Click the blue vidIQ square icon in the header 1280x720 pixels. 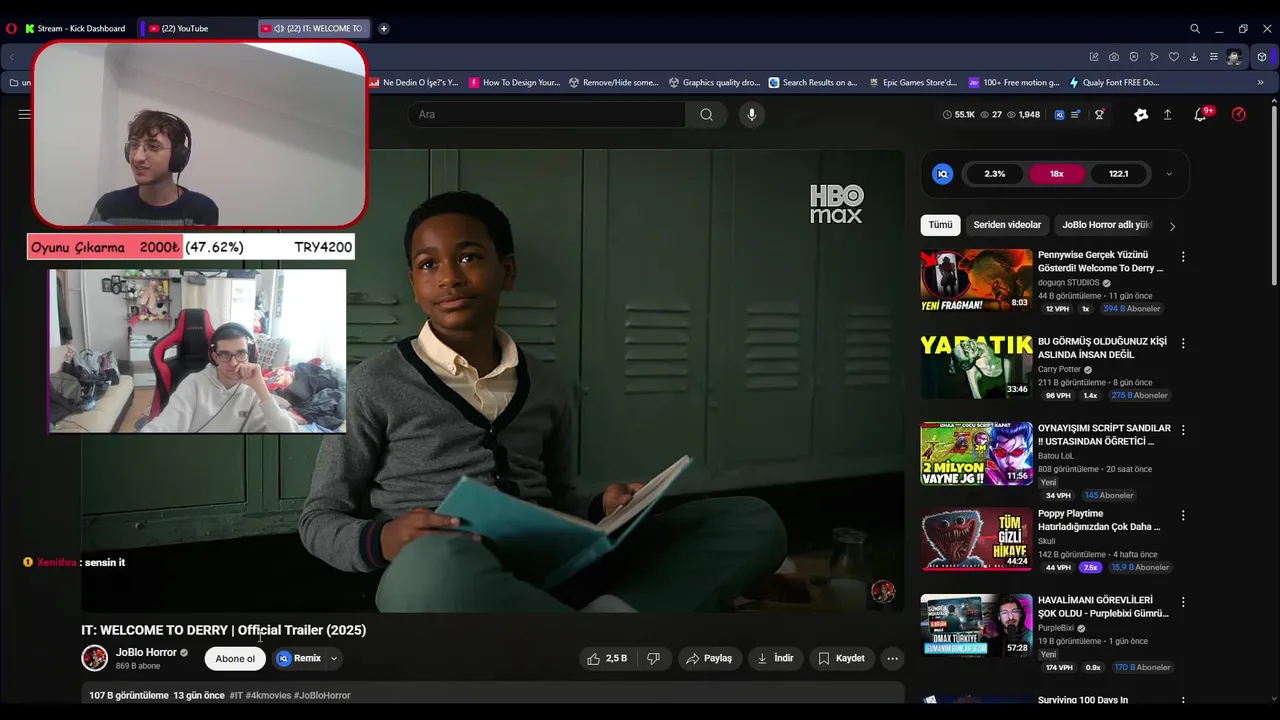click(1059, 115)
